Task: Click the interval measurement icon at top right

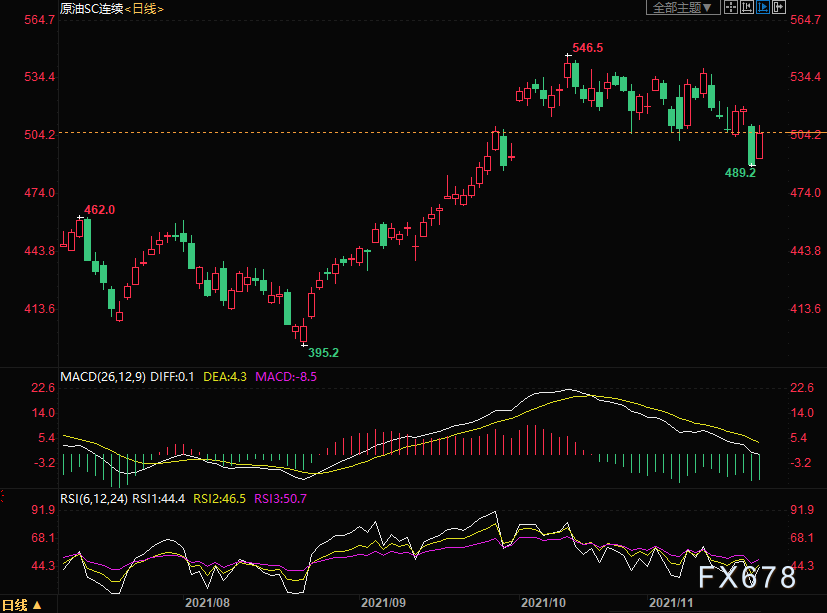Action: click(746, 8)
